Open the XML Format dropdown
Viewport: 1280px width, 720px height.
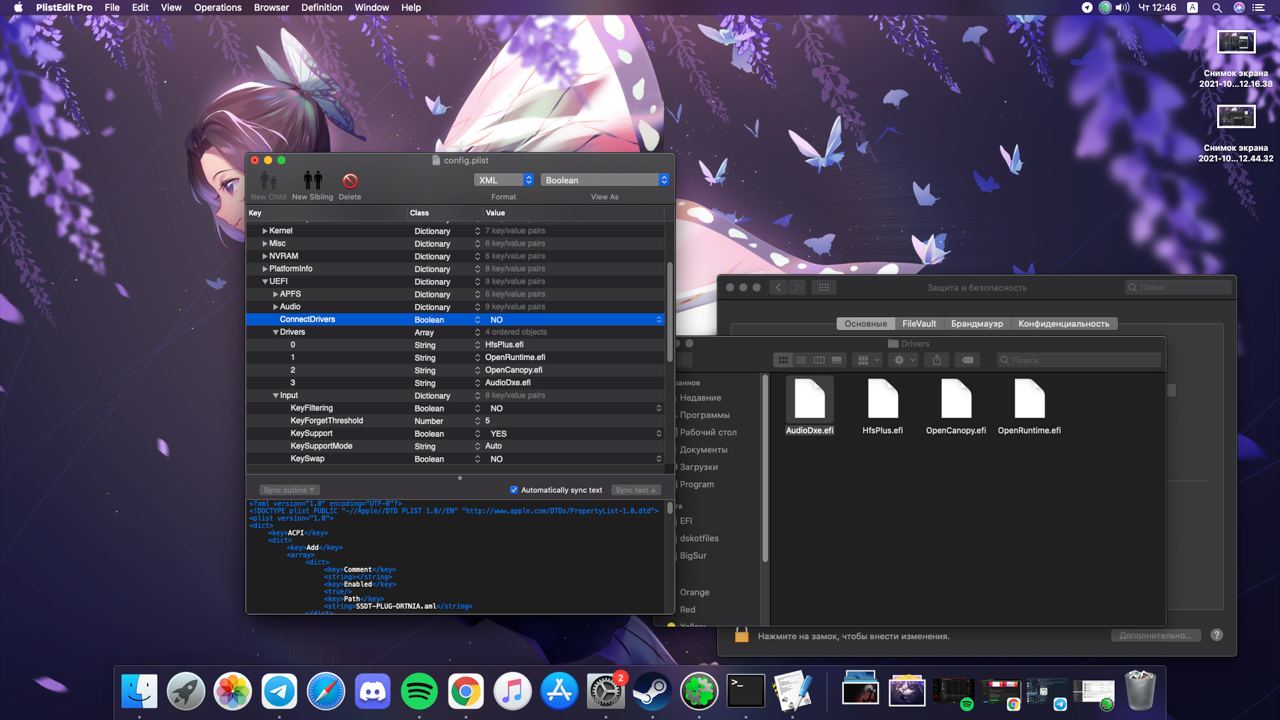click(504, 180)
